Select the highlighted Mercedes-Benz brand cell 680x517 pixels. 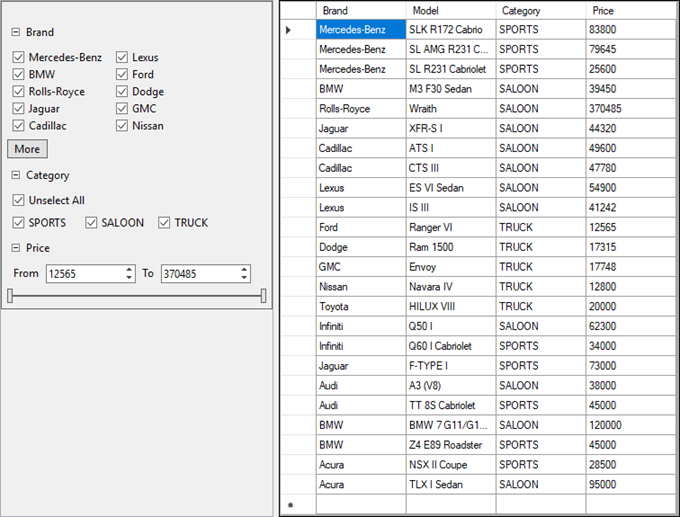pyautogui.click(x=361, y=29)
